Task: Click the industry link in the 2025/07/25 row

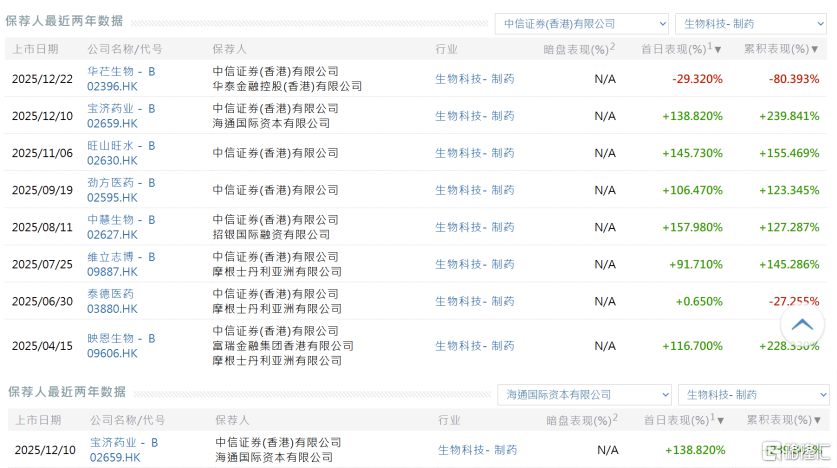Action: click(475, 264)
